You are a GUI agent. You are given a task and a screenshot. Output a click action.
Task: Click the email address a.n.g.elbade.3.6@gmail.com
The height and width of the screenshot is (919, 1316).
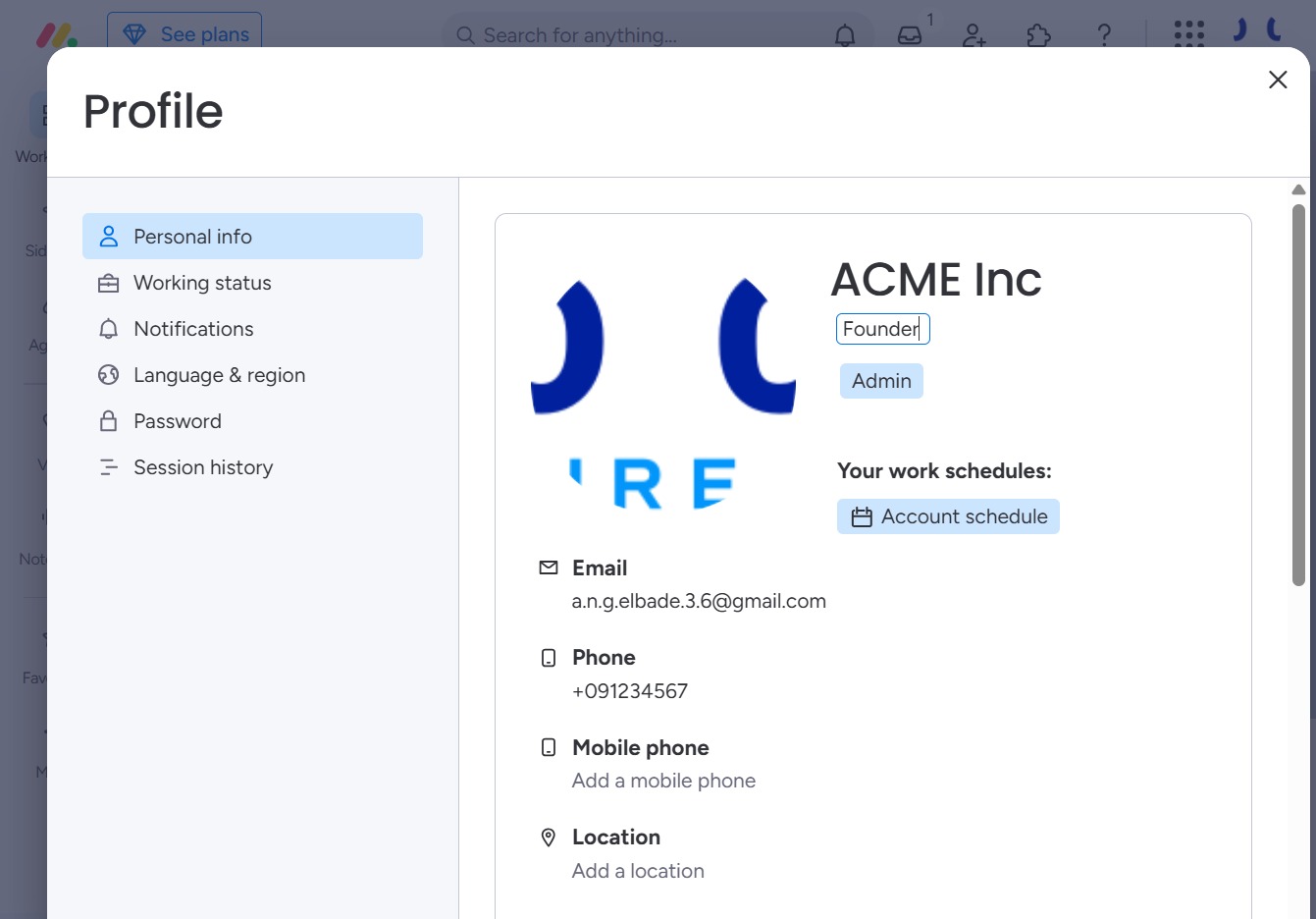[x=699, y=601]
